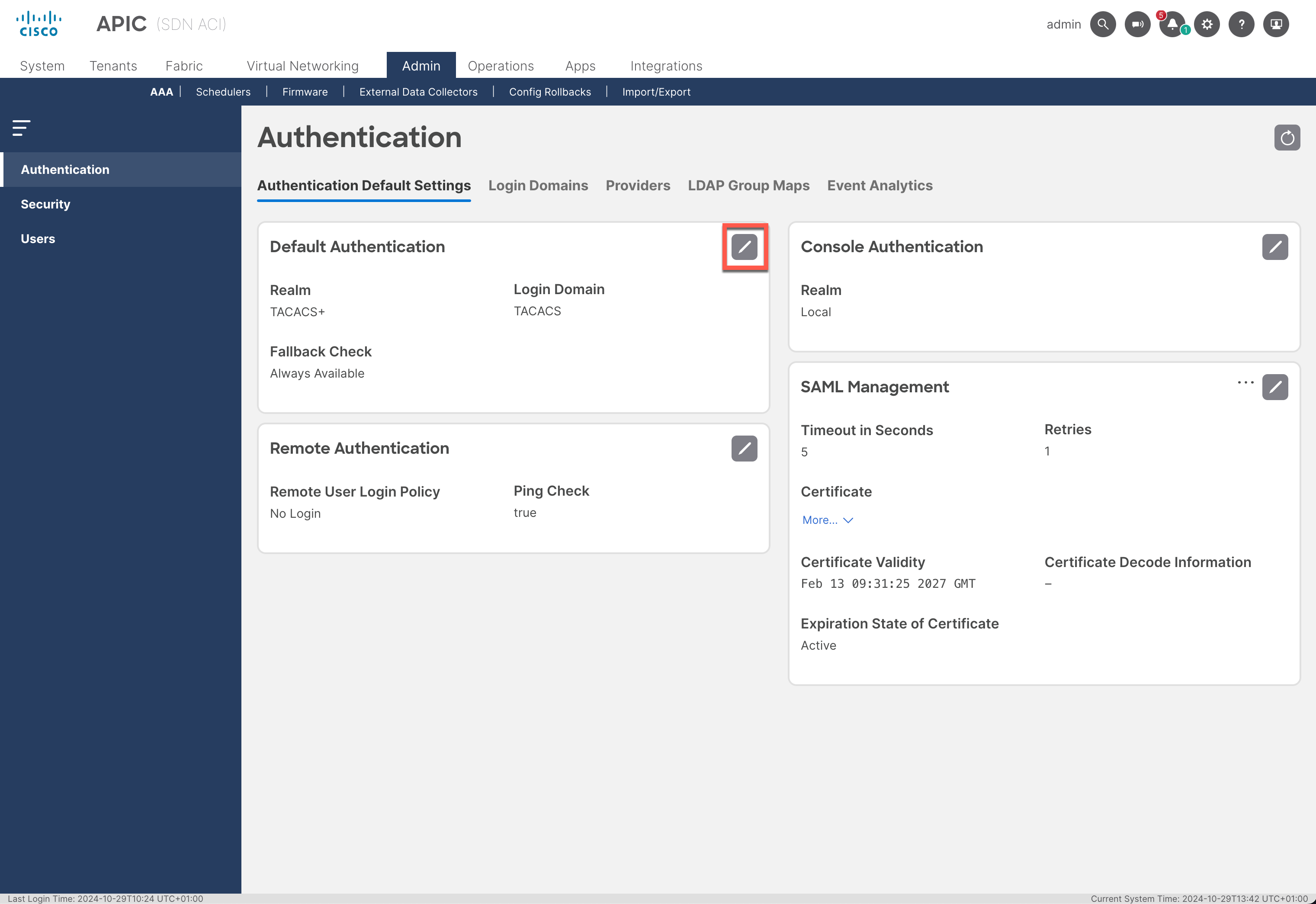The height and width of the screenshot is (904, 1316).
Task: Open the edit dialog for Default Authentication
Action: click(x=745, y=247)
